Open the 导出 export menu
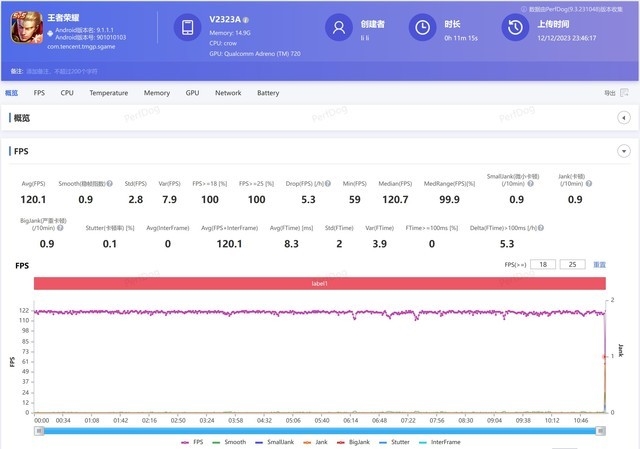This screenshot has height=449, width=640. (x=610, y=93)
